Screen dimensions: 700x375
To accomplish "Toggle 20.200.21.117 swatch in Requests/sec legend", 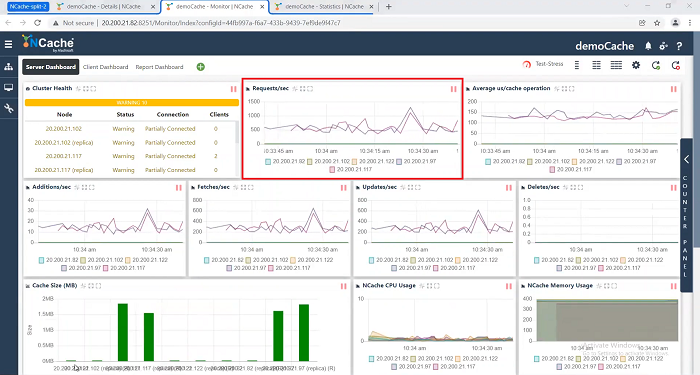I will point(332,170).
